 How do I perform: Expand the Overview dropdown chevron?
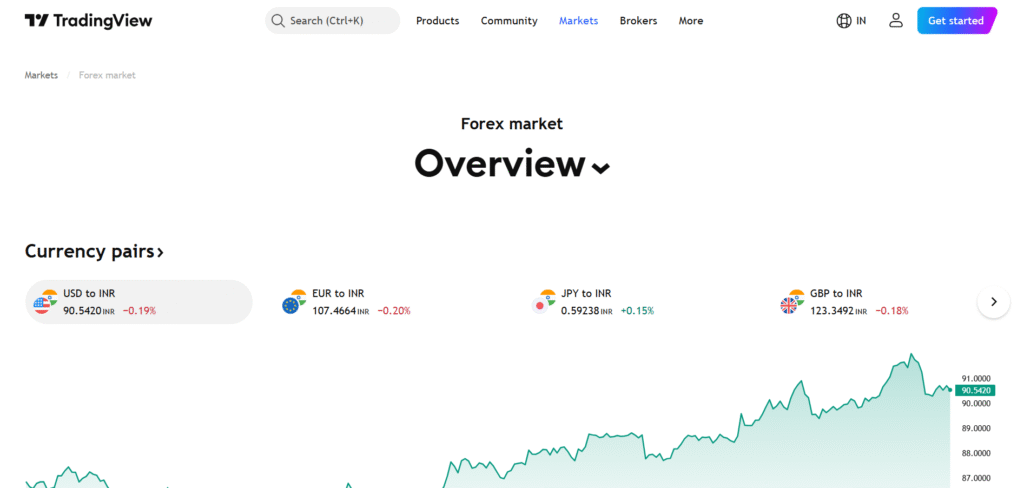pos(600,168)
